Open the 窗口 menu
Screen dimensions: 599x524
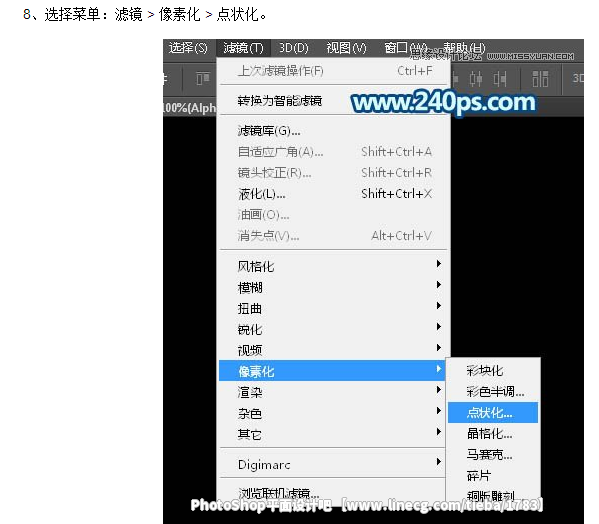[x=405, y=48]
